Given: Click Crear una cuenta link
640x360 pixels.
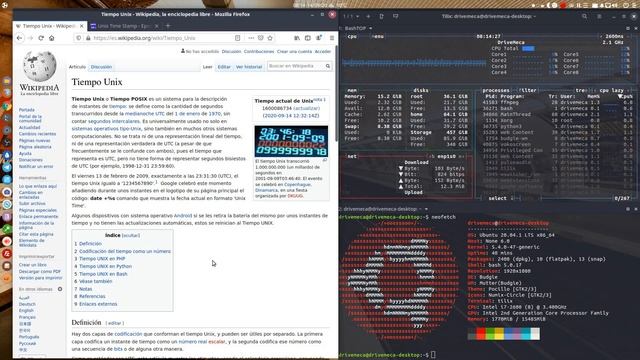Looking at the screenshot, I should [294, 51].
